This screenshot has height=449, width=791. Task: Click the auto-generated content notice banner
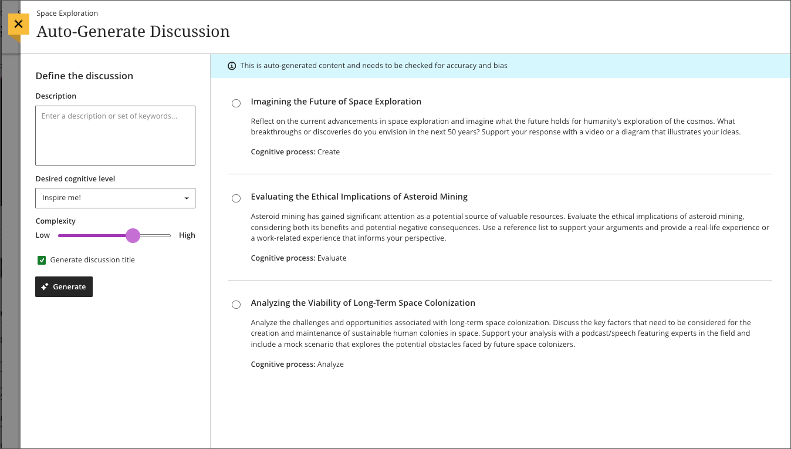pyautogui.click(x=500, y=65)
